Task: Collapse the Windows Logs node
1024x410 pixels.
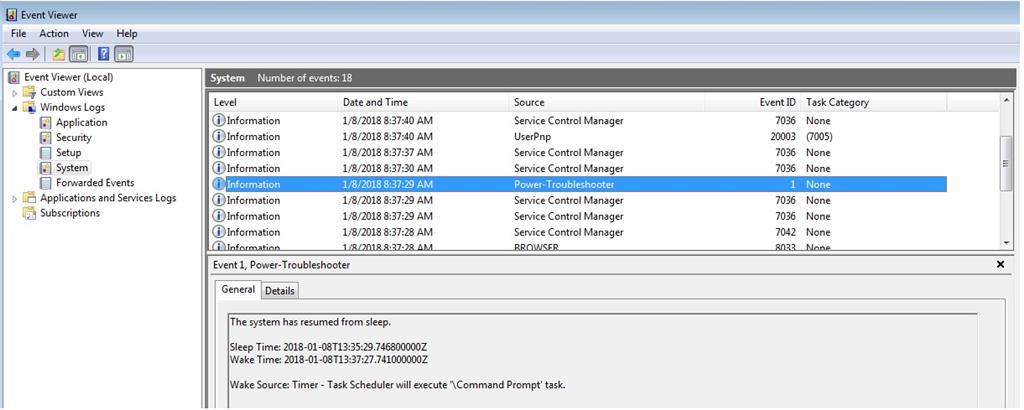Action: 14,108
